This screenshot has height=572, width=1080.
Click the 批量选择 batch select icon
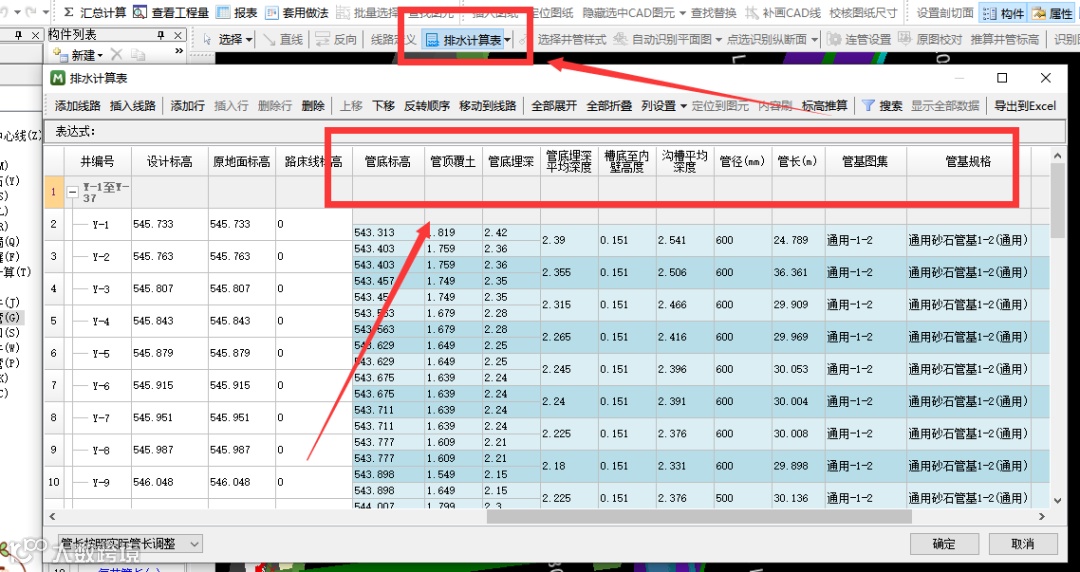(343, 12)
